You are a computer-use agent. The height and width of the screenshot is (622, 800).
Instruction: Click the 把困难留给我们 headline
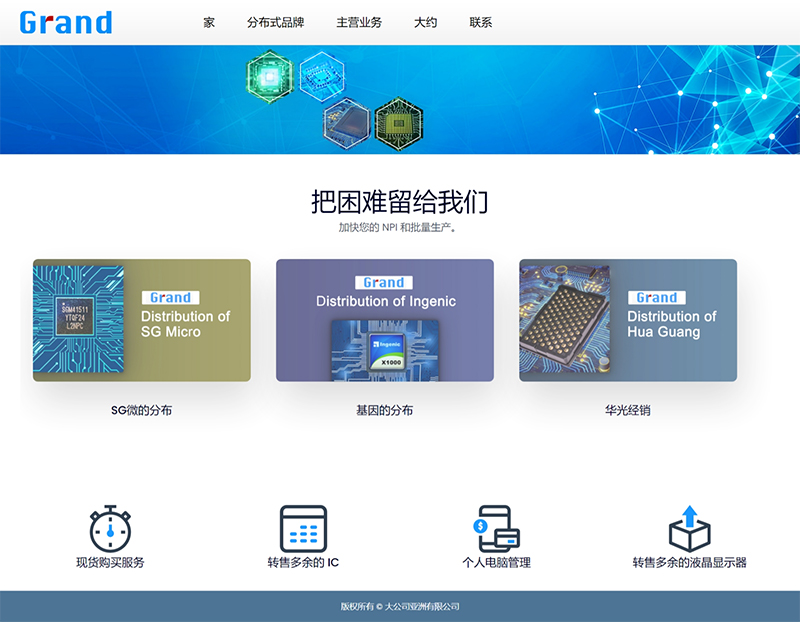[x=400, y=202]
